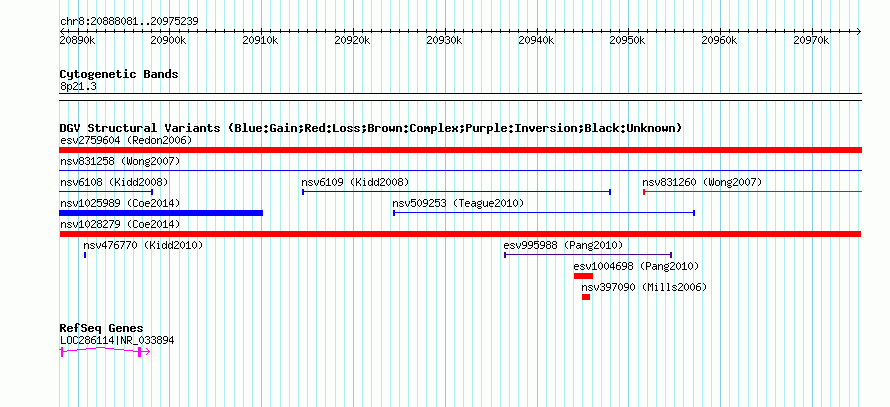Click the nsv6109 blue gain bar

pos(456,192)
